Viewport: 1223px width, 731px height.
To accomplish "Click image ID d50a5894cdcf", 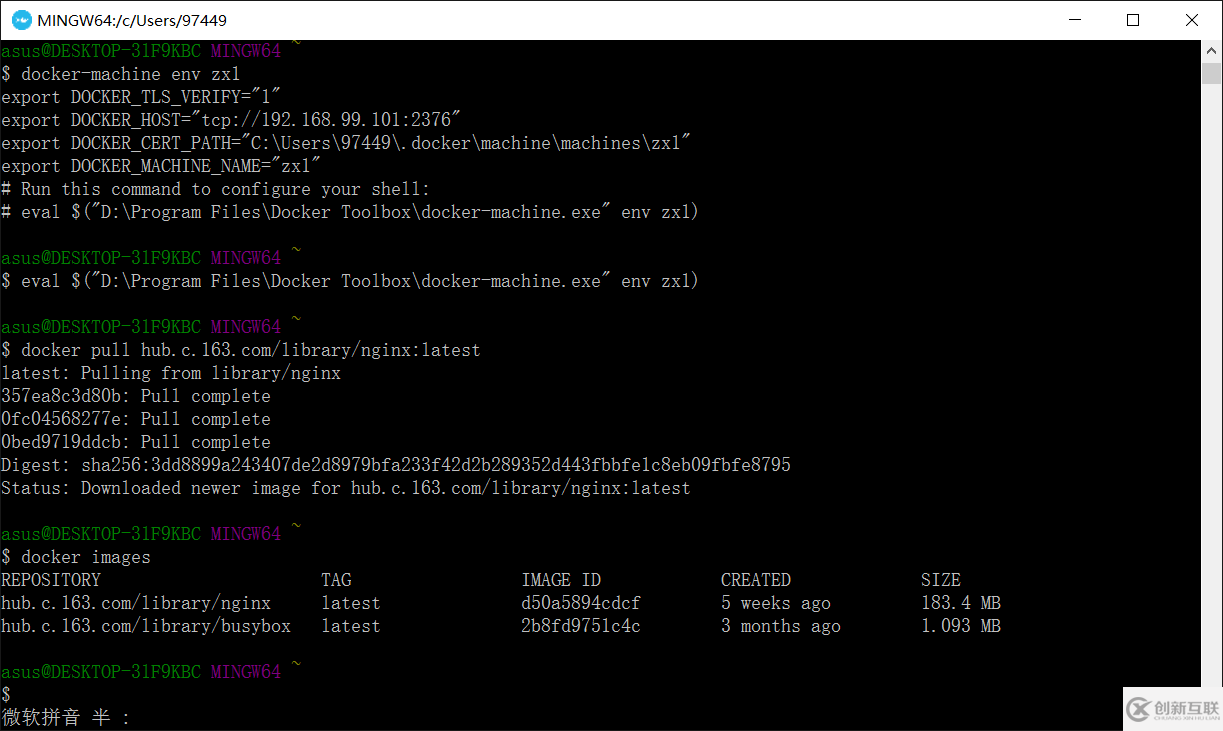I will [581, 603].
